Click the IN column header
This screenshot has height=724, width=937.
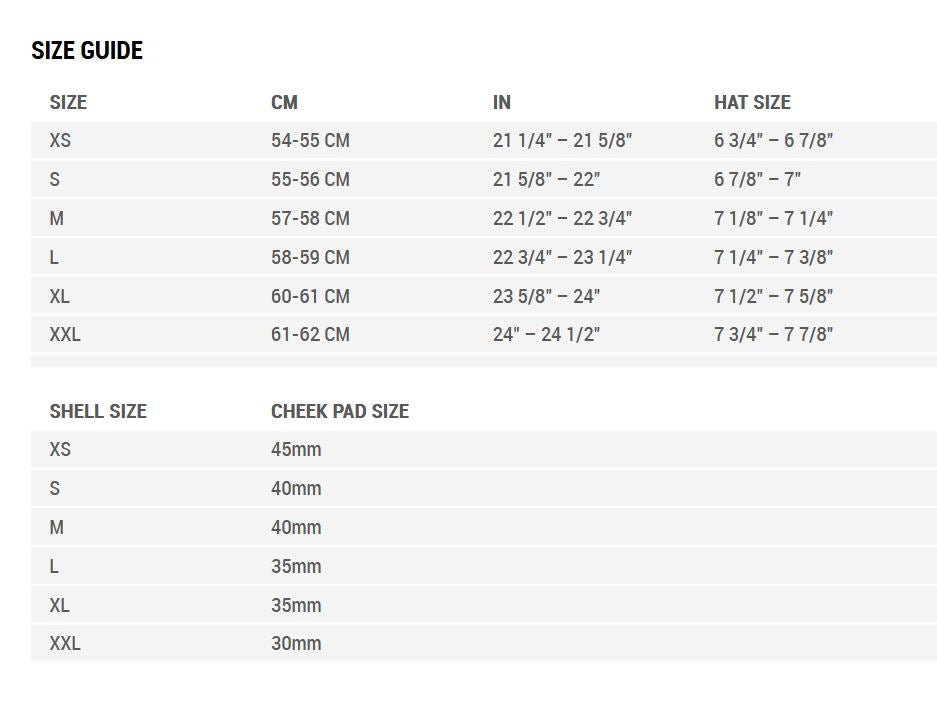(x=502, y=102)
